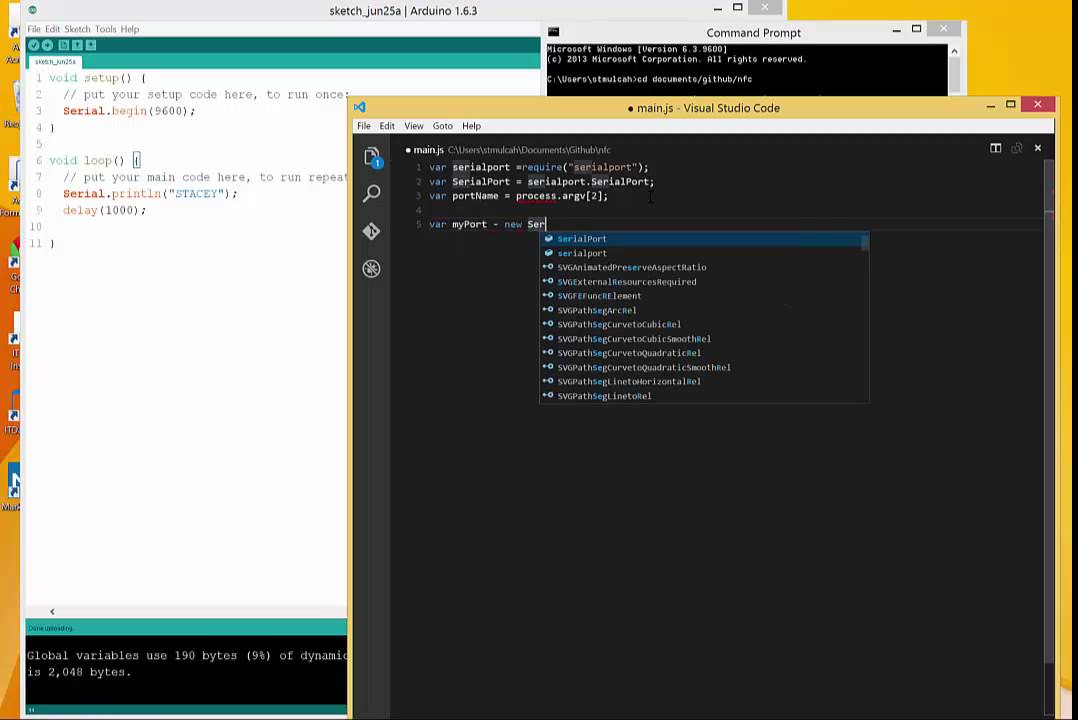Click the Done uploading status bar
This screenshot has height=720, width=1078.
[x=186, y=627]
